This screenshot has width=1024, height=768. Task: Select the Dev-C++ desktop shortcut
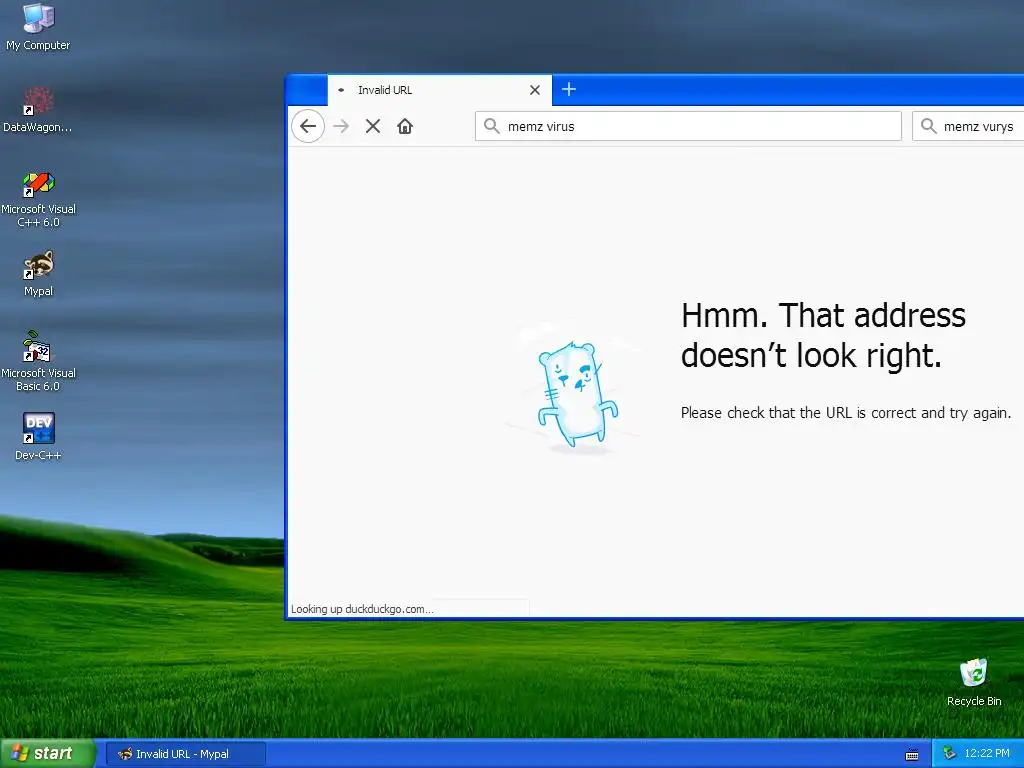pos(38,436)
